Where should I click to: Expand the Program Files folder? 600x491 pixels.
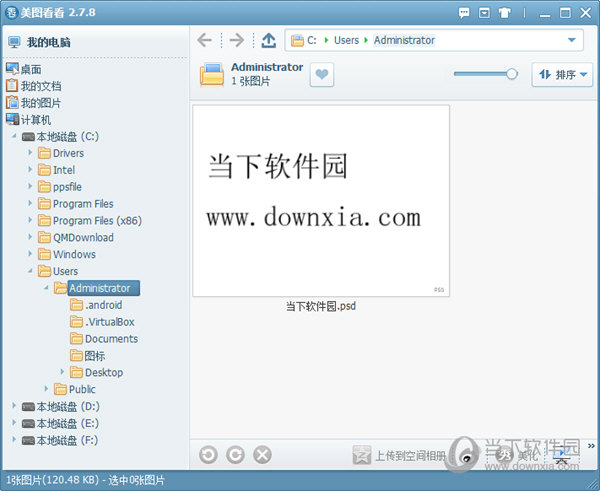pos(31,204)
